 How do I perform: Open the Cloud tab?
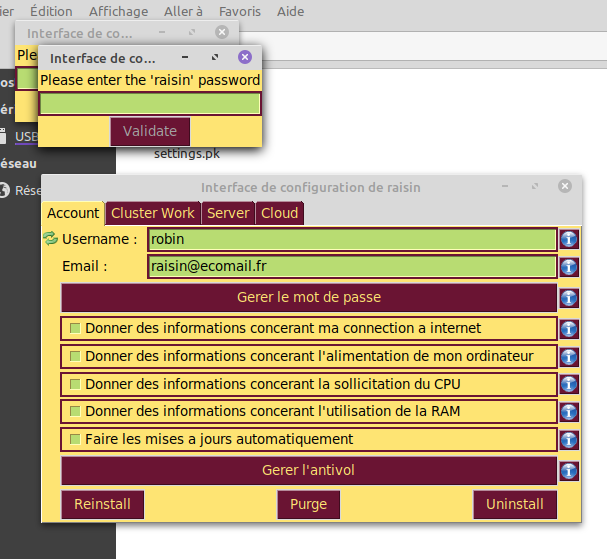(x=279, y=213)
